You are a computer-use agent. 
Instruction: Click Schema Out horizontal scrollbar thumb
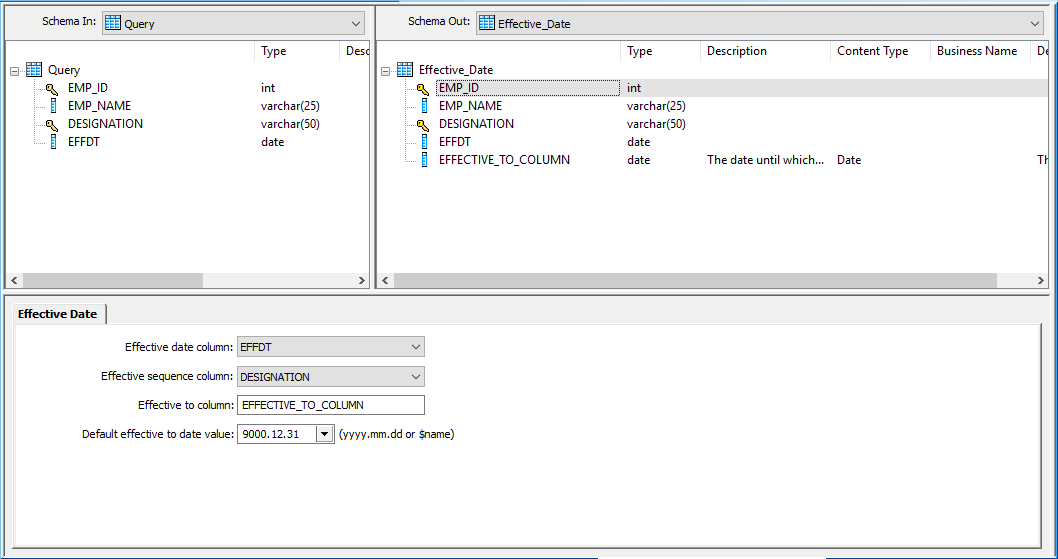[695, 280]
